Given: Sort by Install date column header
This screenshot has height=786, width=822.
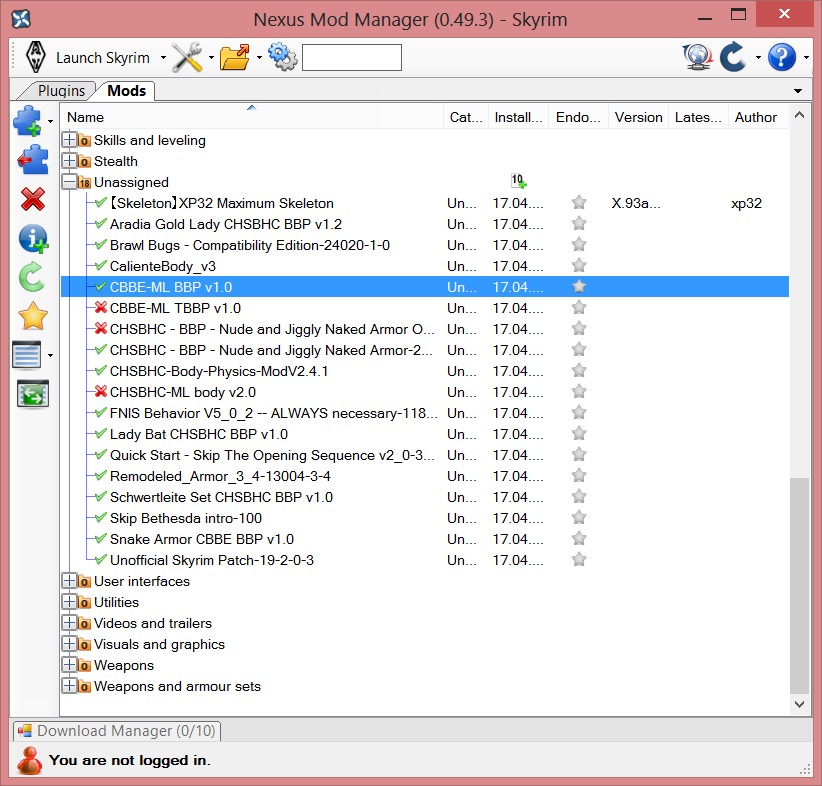Looking at the screenshot, I should pyautogui.click(x=518, y=117).
